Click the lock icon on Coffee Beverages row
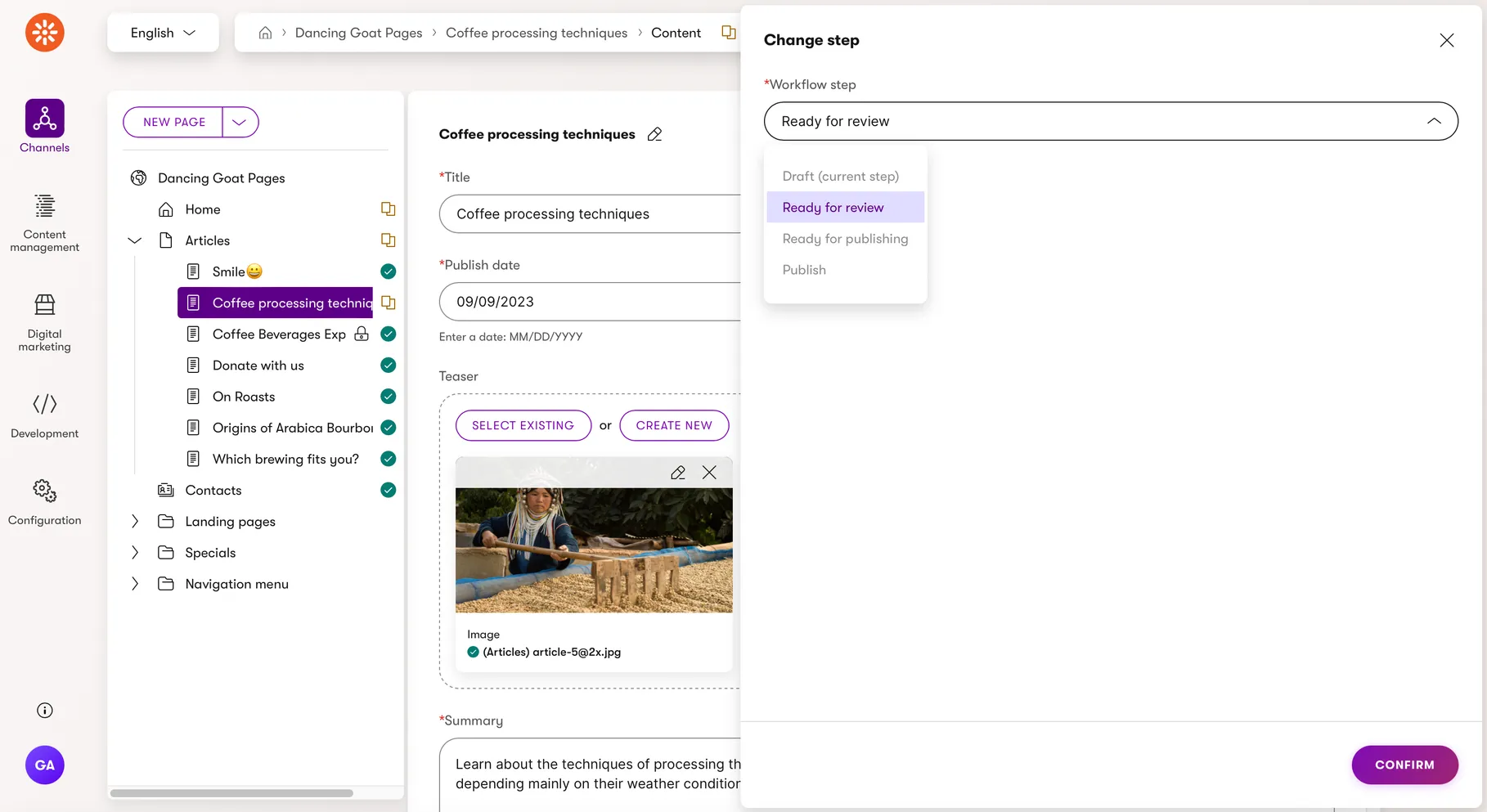Image resolution: width=1487 pixels, height=812 pixels. pos(362,334)
